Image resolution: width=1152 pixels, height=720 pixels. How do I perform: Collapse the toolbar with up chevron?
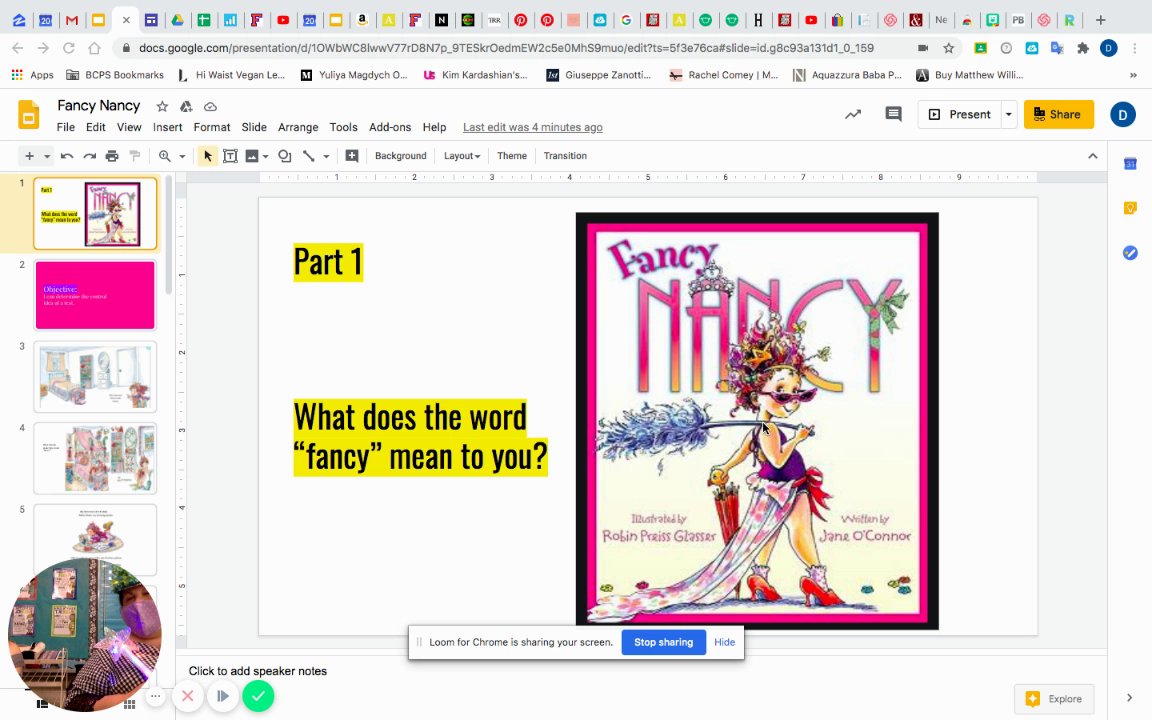tap(1092, 156)
